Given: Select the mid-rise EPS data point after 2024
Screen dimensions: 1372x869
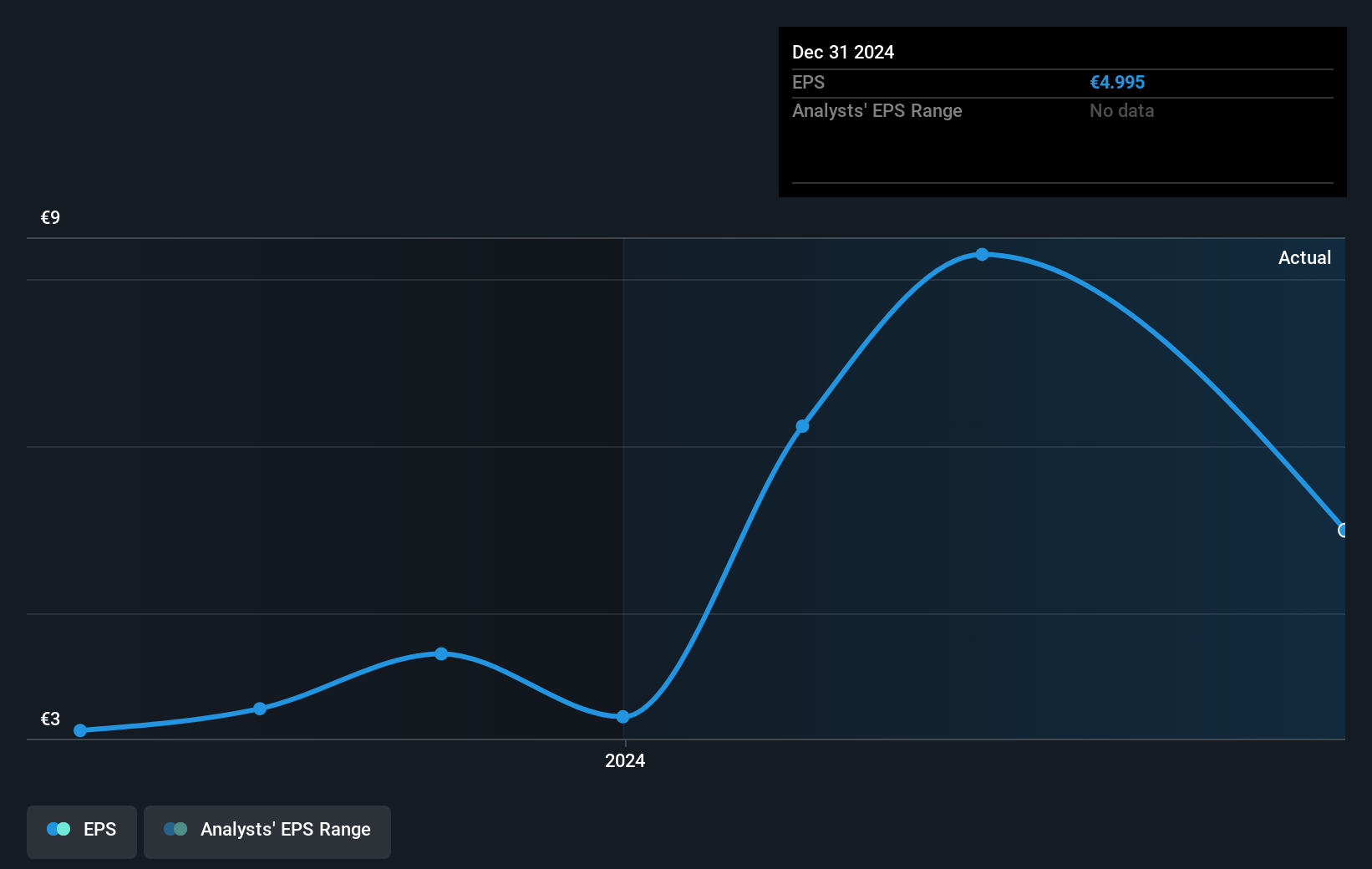Looking at the screenshot, I should [x=802, y=426].
